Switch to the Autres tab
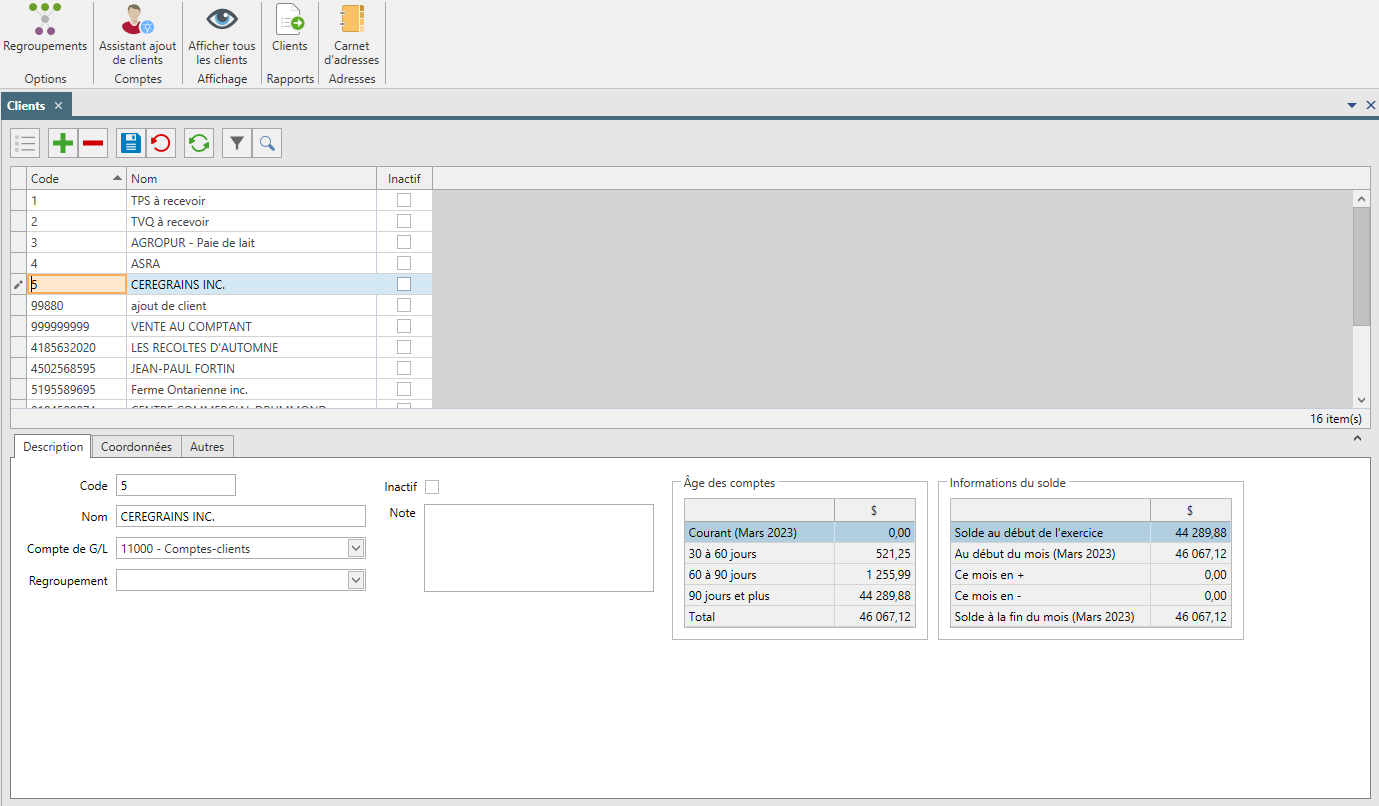The image size is (1379, 806). (x=207, y=447)
